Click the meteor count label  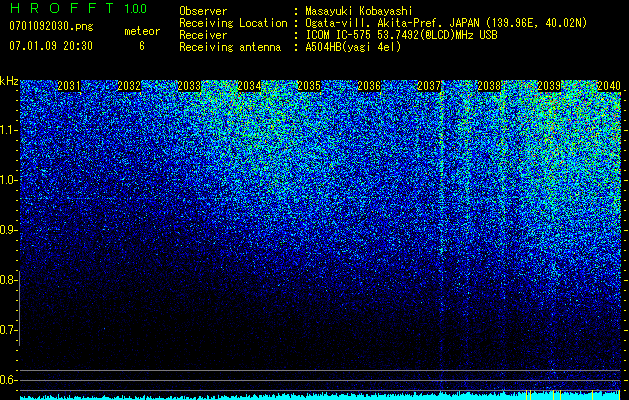[x=142, y=31]
